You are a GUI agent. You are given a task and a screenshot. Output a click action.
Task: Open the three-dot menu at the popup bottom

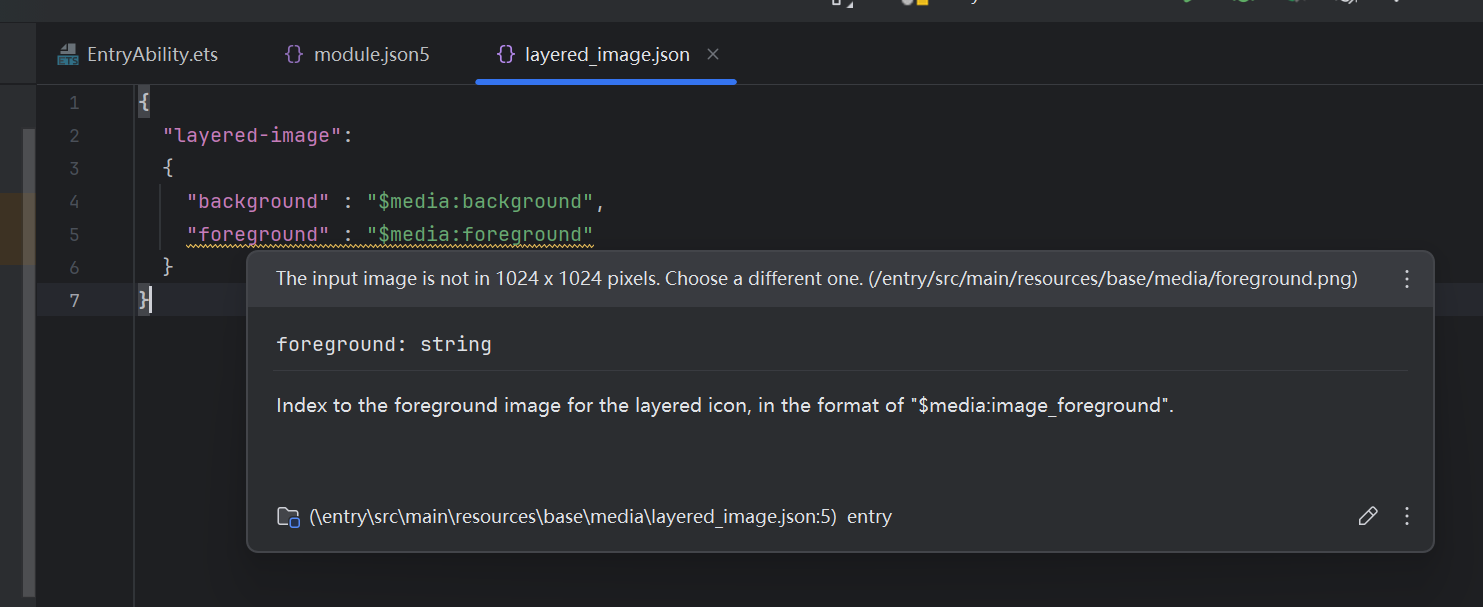point(1406,516)
